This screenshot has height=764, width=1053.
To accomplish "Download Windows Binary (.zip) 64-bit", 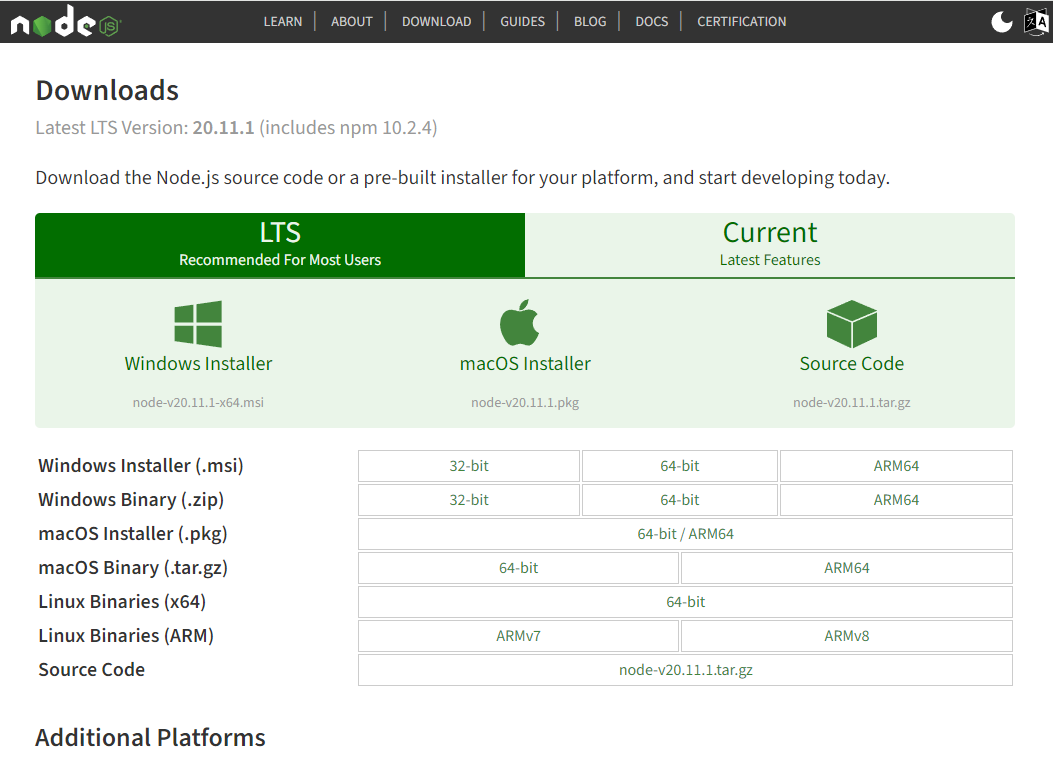I will pos(680,500).
